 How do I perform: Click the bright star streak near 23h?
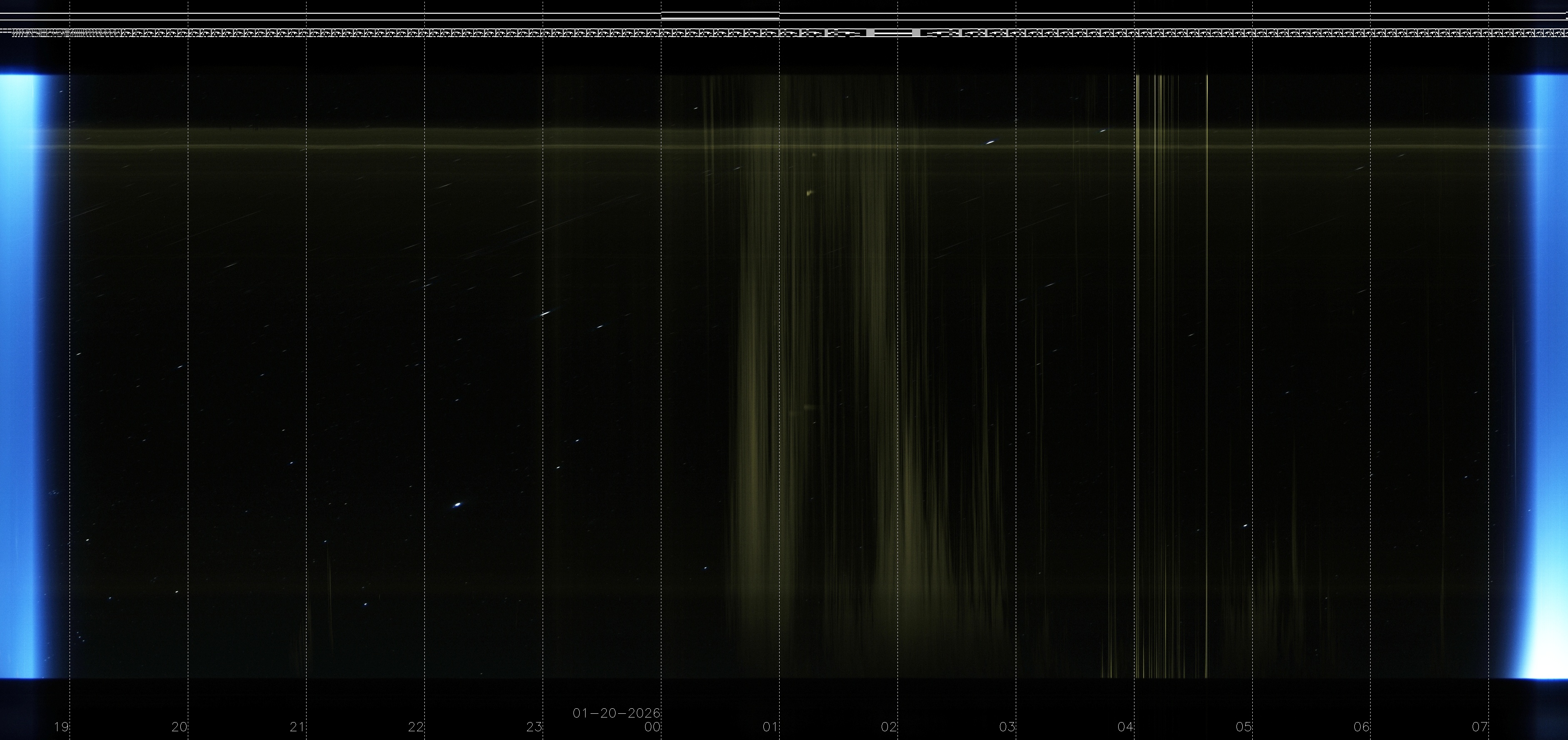click(x=546, y=314)
